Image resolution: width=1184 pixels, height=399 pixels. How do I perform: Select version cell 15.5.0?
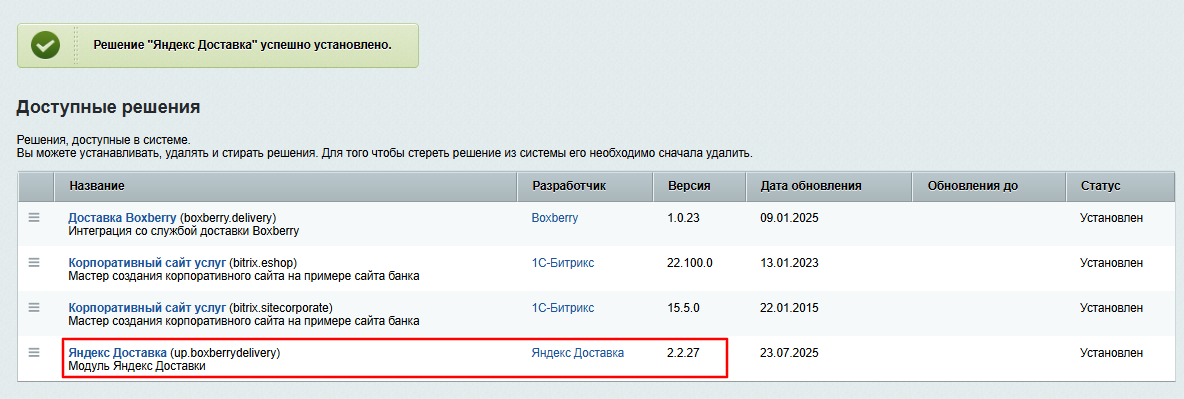683,308
